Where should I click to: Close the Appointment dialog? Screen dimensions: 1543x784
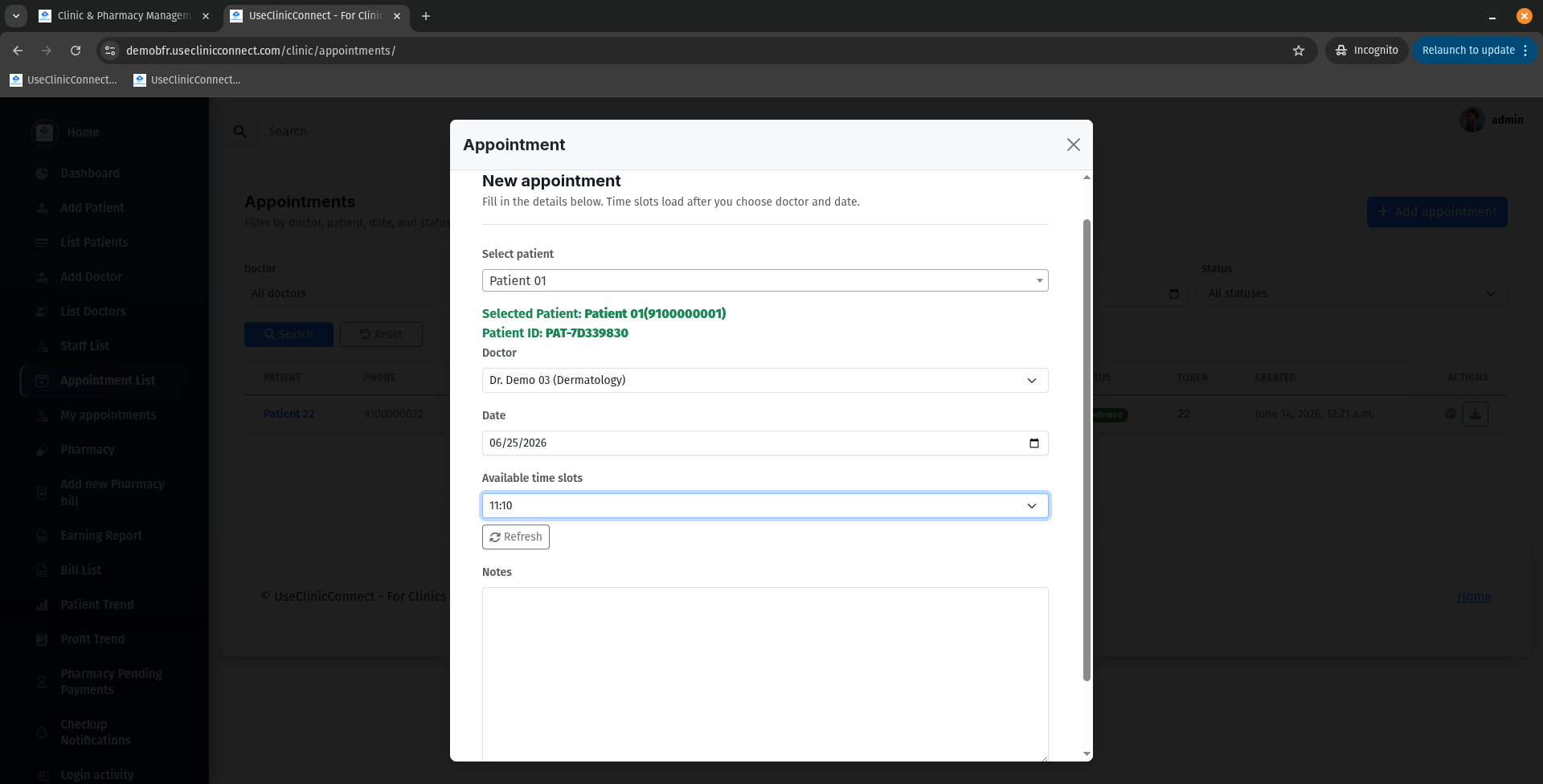(x=1073, y=145)
